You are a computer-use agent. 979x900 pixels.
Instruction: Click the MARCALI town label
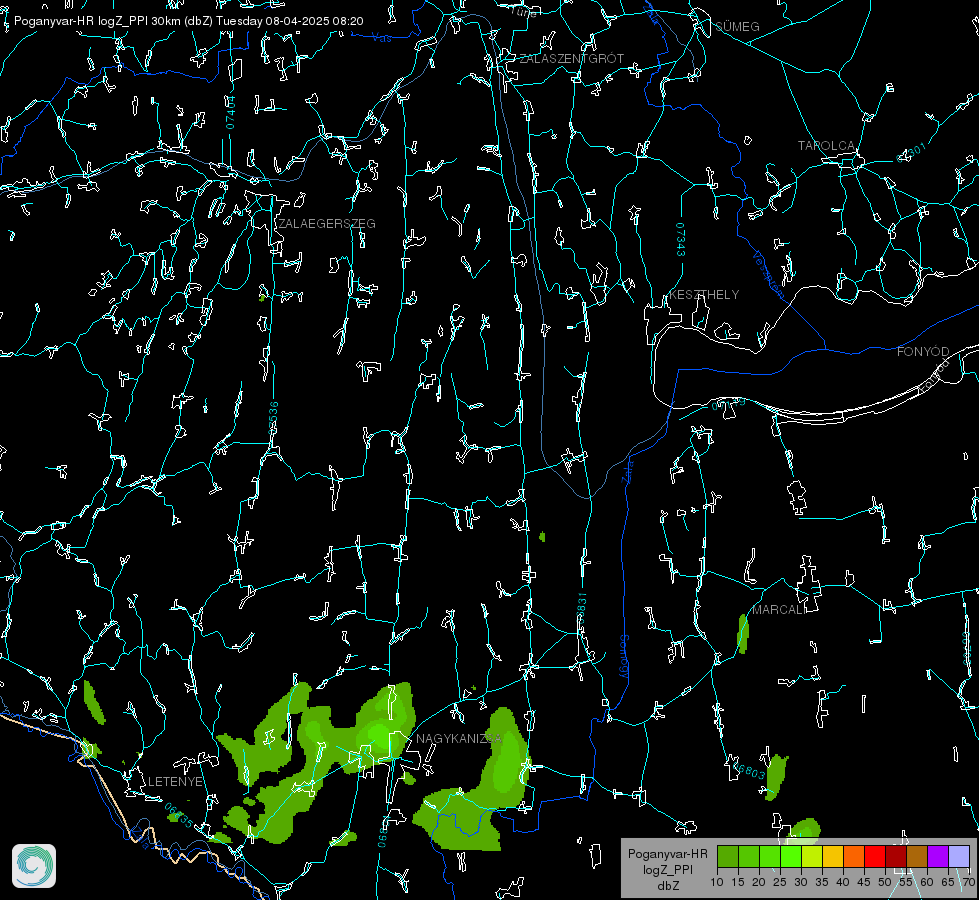[x=779, y=610]
